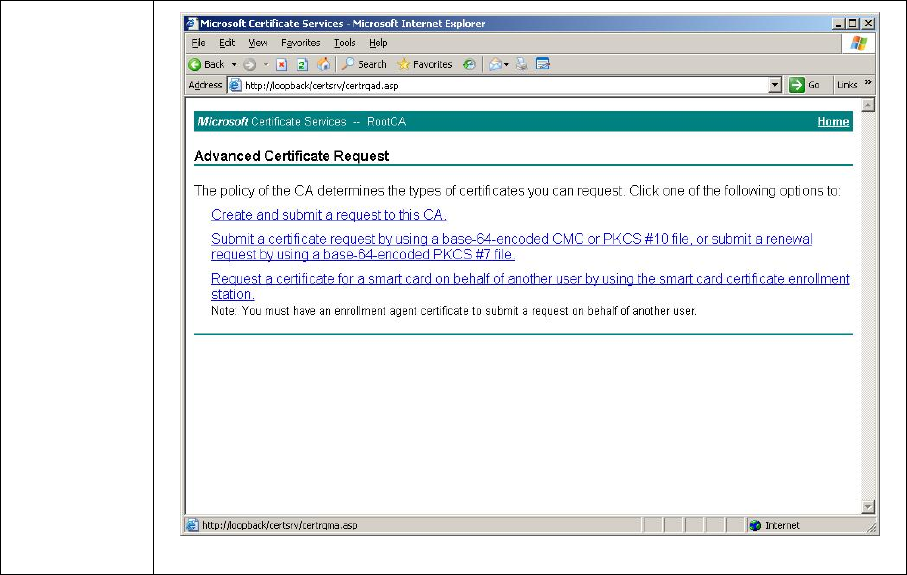Click the Mail envelope icon
907x575 pixels.
click(495, 64)
